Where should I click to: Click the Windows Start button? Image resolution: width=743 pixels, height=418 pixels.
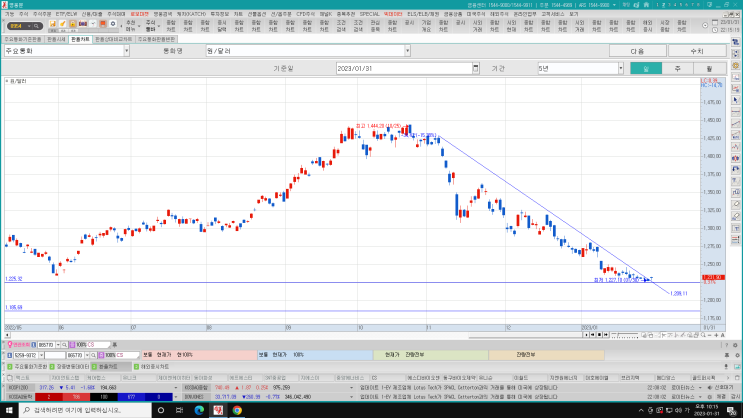click(9, 410)
